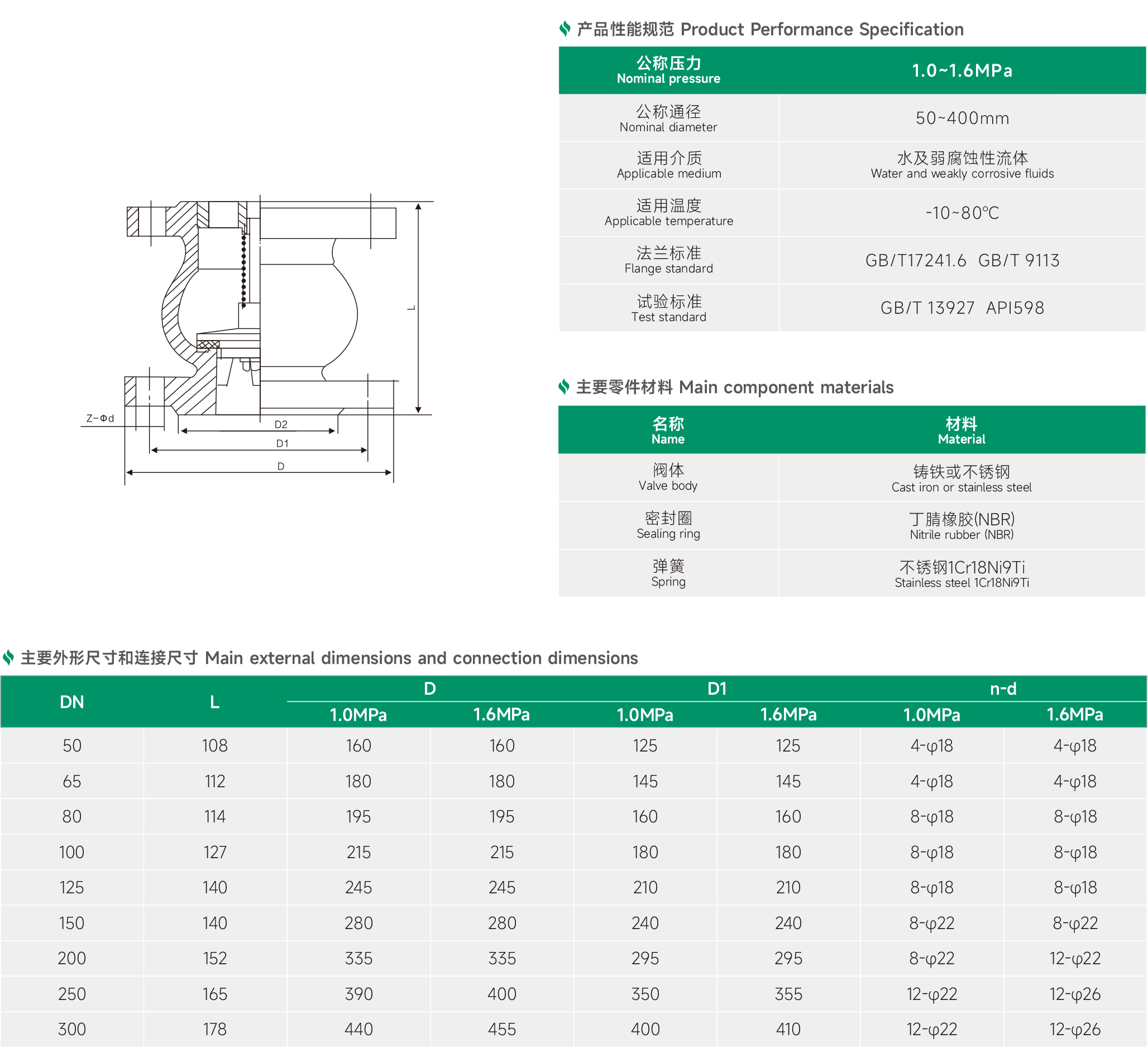Click the Material column header

(x=961, y=430)
